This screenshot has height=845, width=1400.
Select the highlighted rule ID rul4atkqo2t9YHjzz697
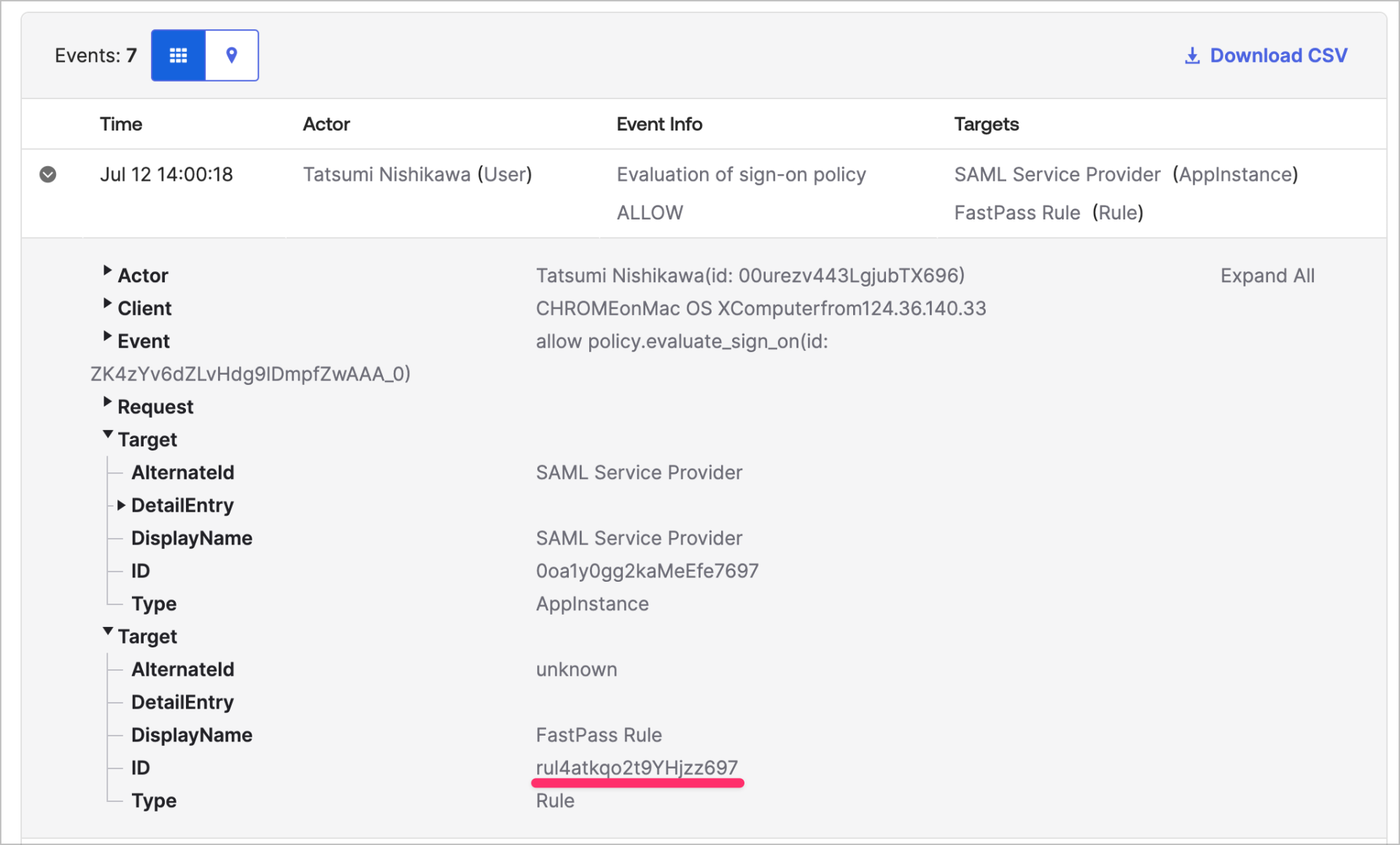click(637, 768)
